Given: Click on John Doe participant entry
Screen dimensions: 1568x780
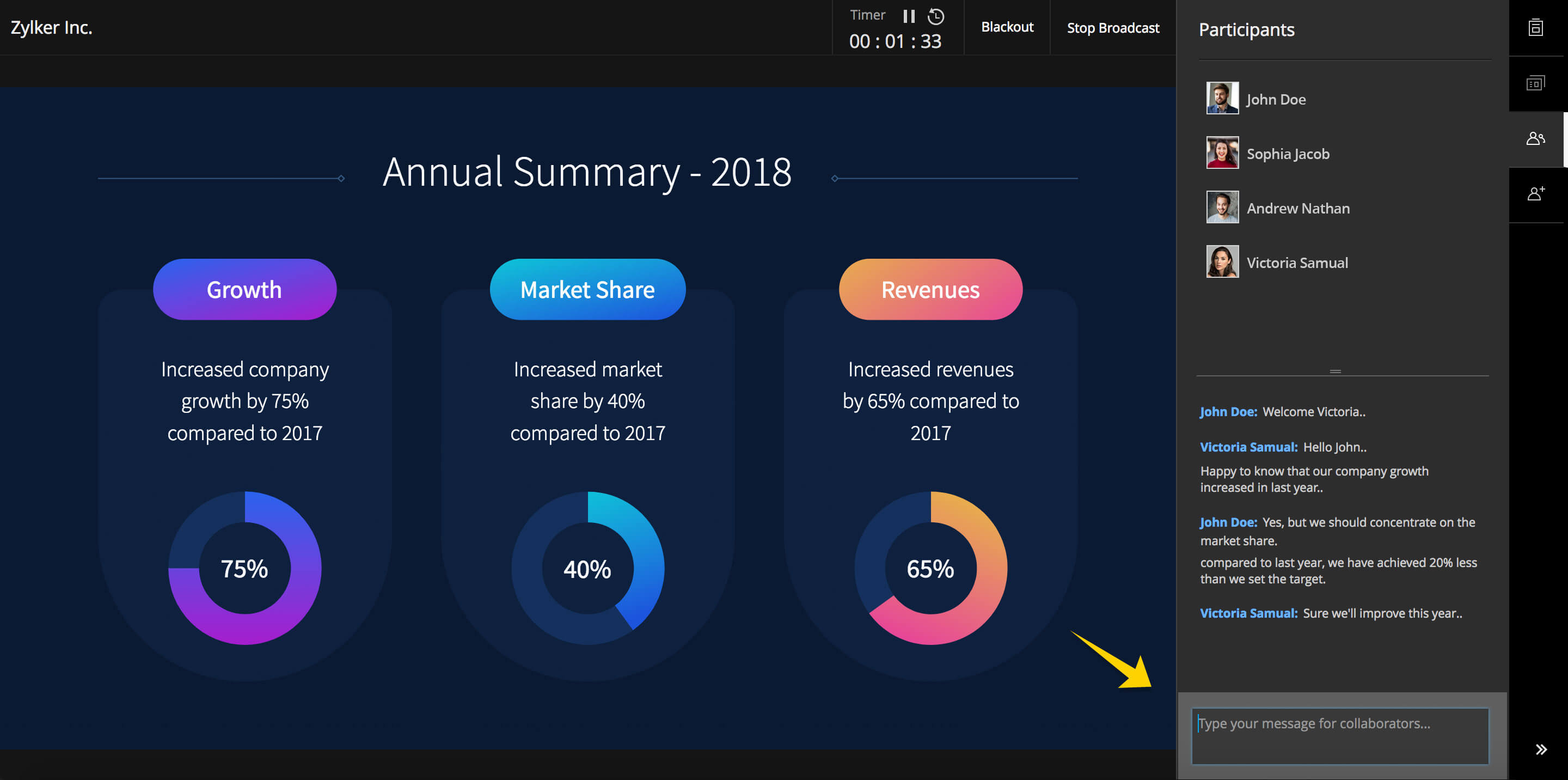Looking at the screenshot, I should click(x=1276, y=99).
